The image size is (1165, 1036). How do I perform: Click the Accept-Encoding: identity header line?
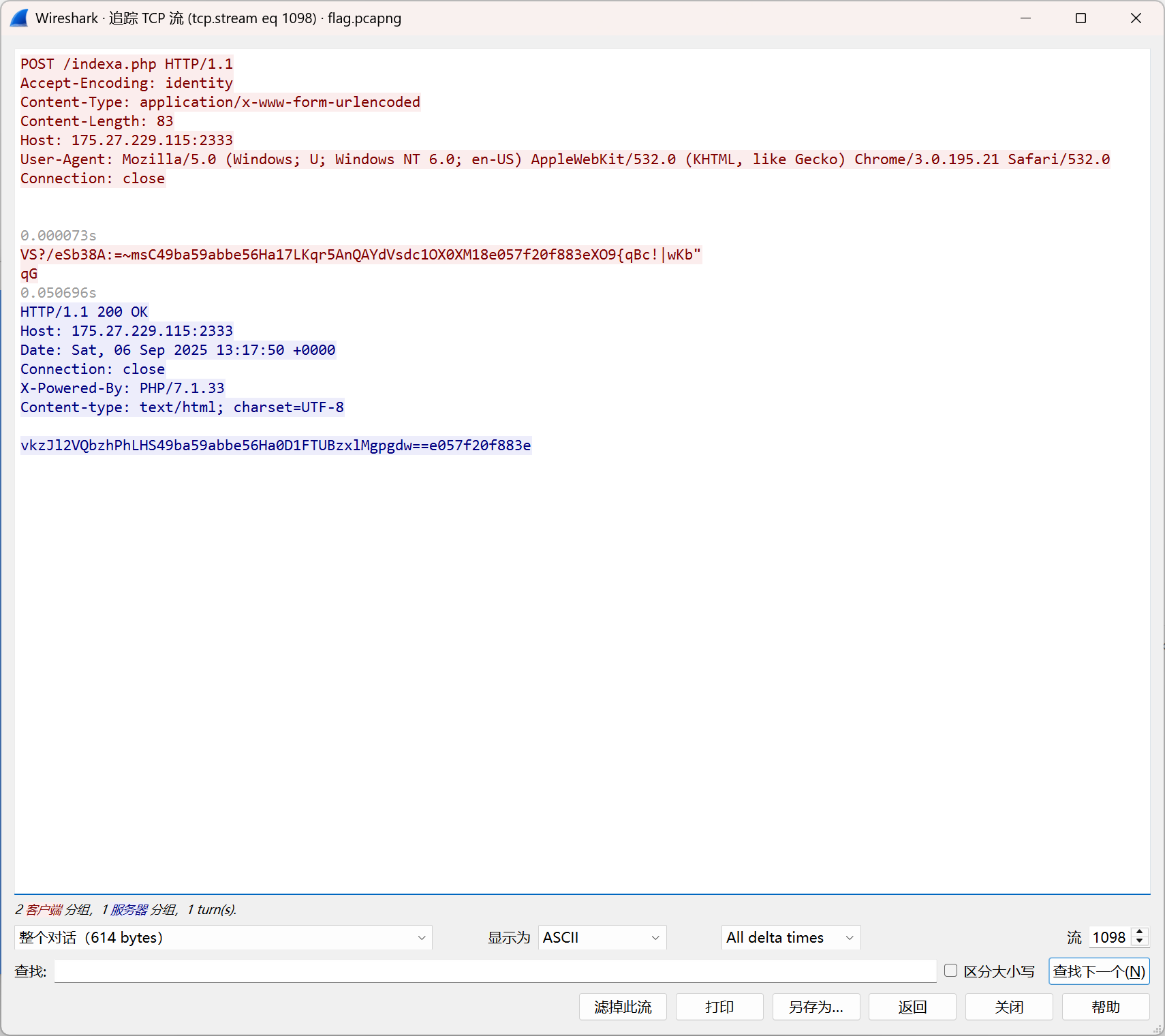point(127,83)
